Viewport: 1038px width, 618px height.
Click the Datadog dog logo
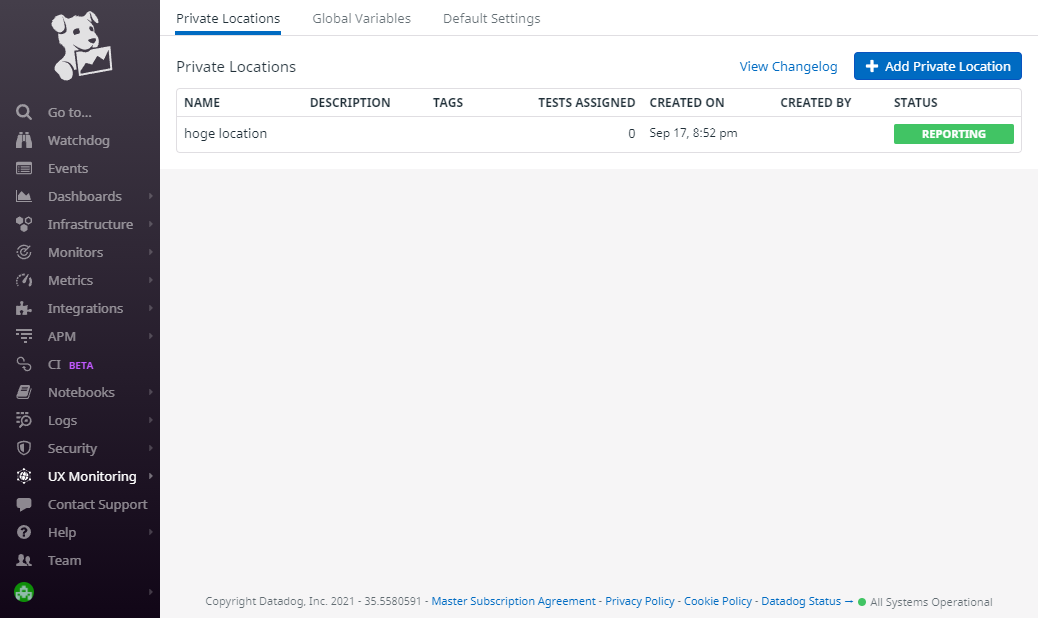click(x=81, y=46)
